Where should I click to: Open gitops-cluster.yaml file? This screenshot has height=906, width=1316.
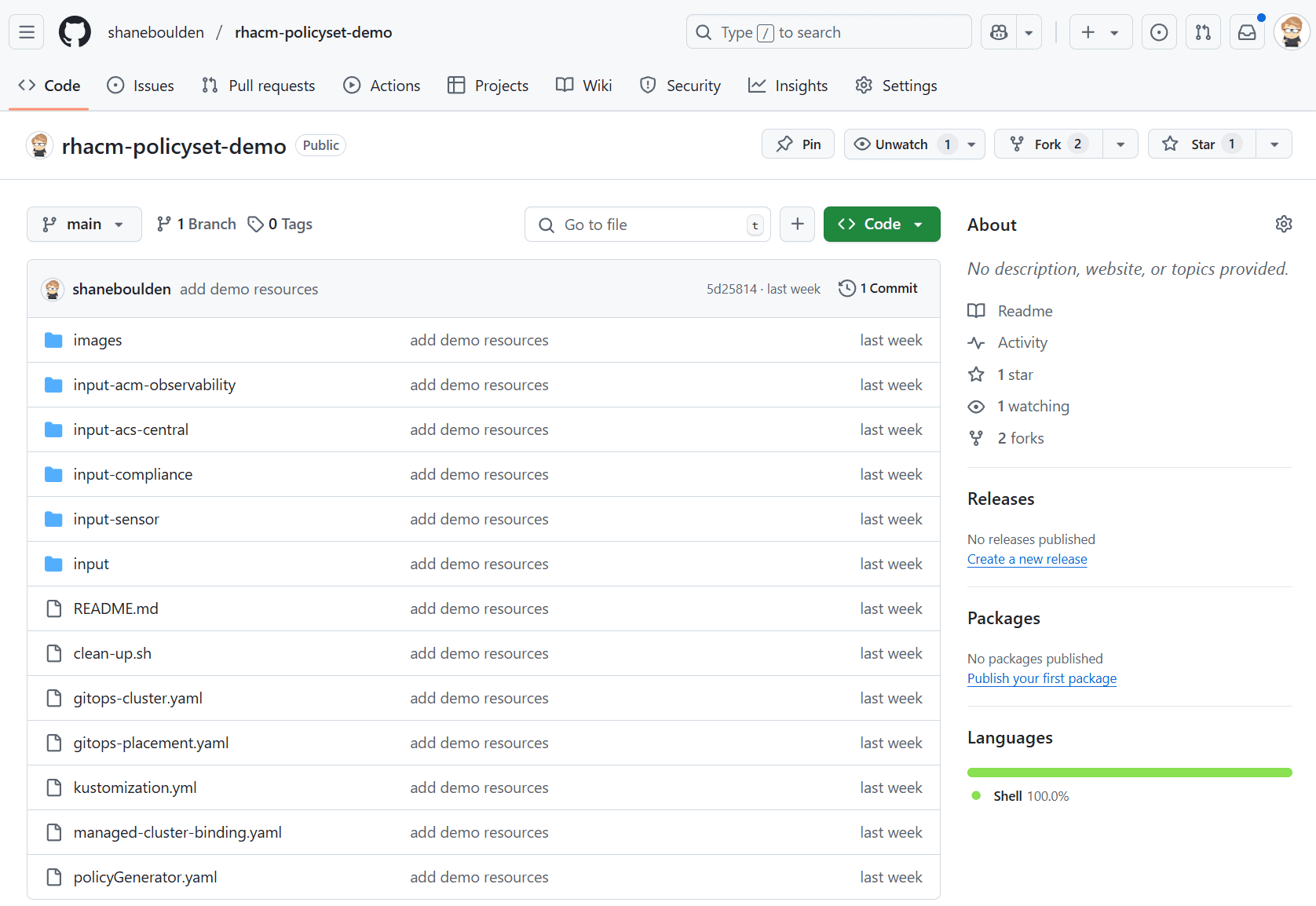point(138,699)
